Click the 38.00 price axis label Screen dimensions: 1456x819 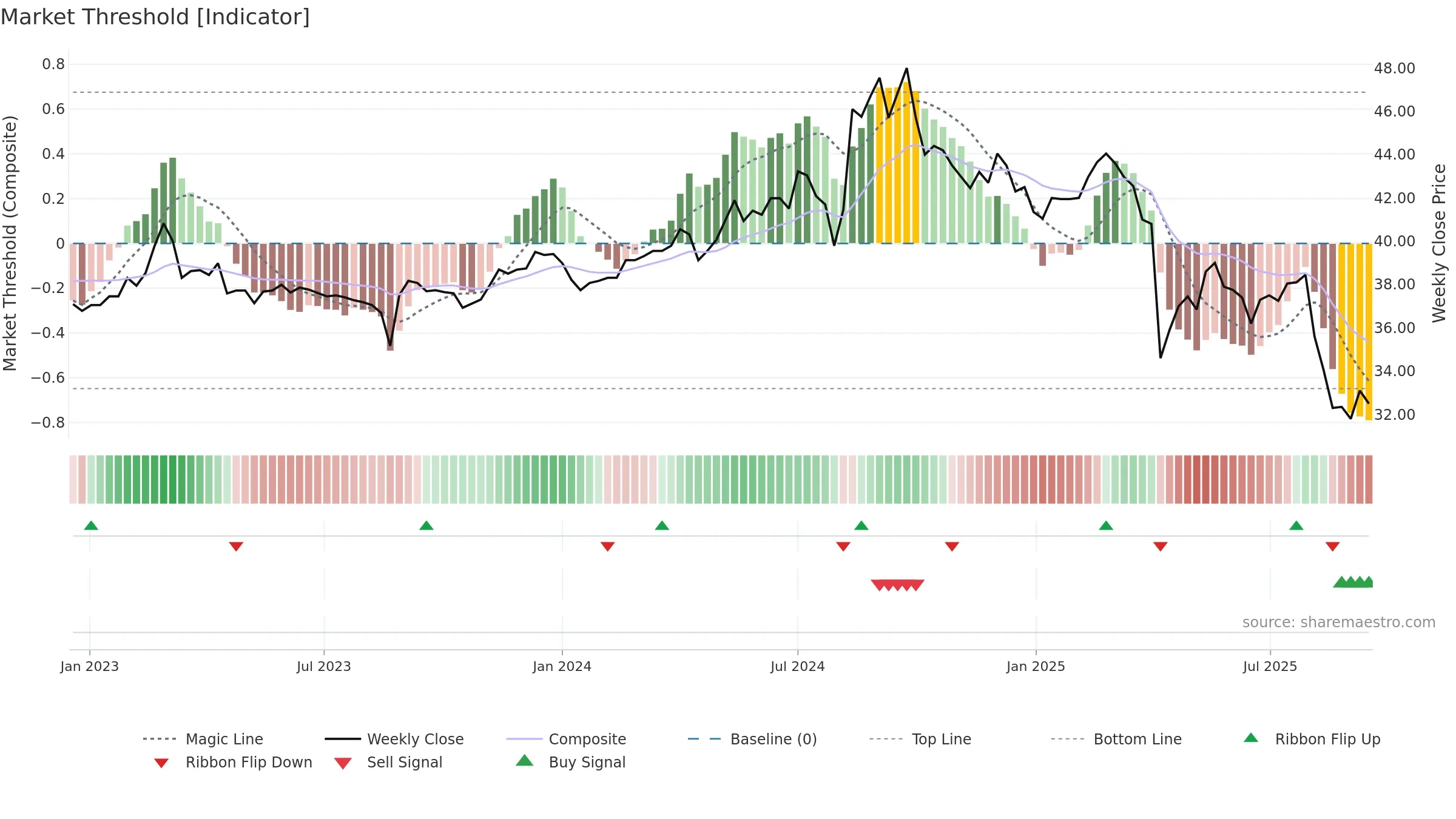click(1395, 285)
